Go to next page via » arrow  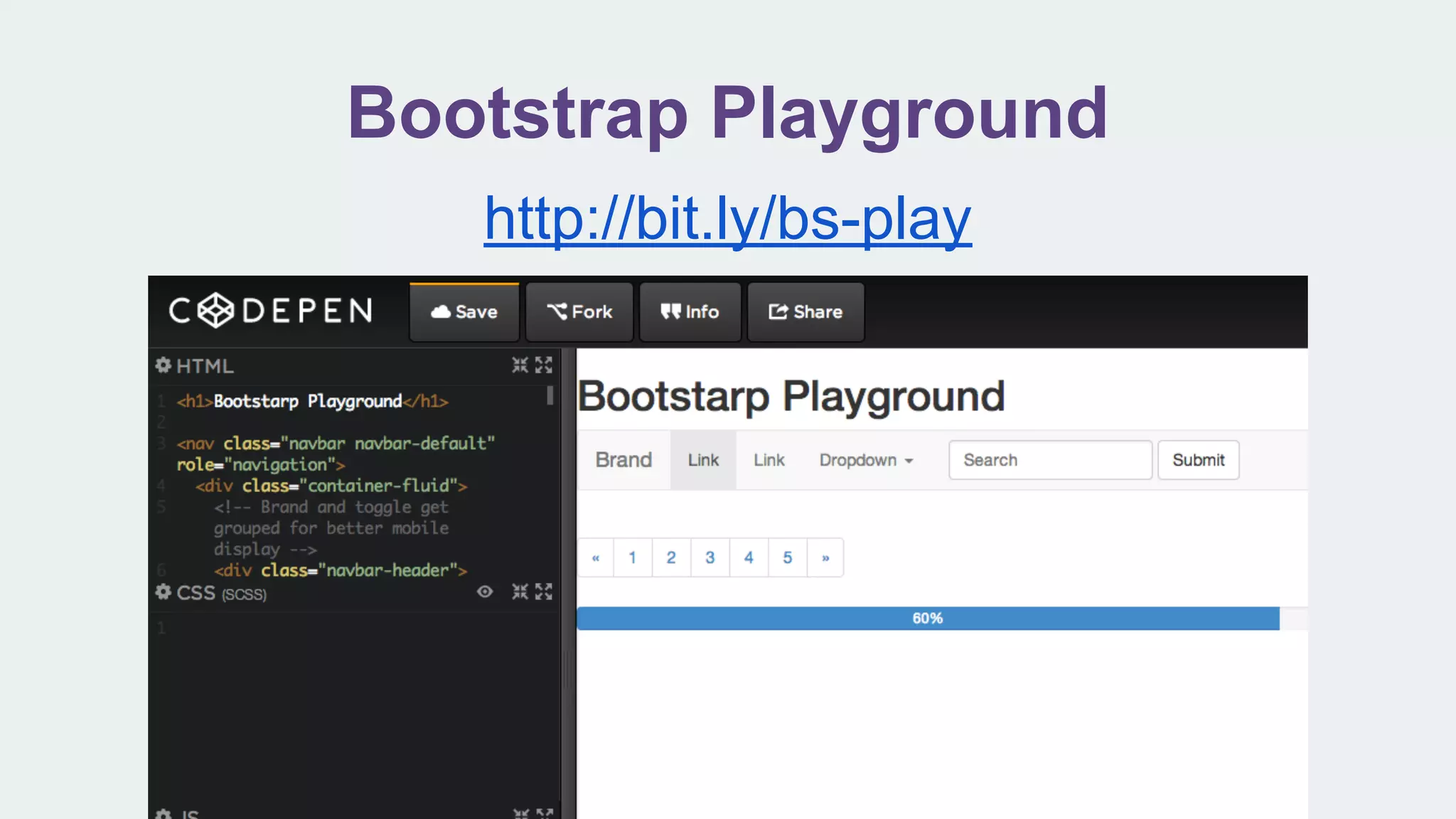pos(825,557)
